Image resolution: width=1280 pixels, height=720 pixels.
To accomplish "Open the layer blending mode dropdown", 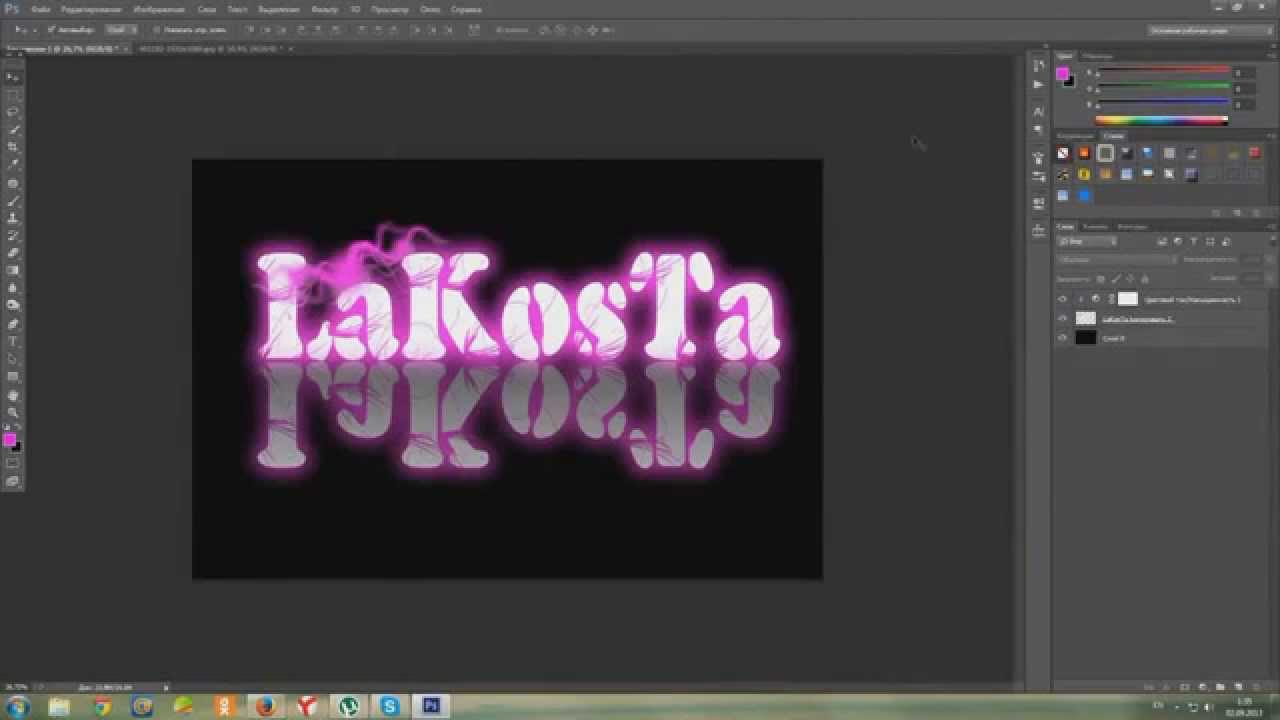I will 1117,260.
